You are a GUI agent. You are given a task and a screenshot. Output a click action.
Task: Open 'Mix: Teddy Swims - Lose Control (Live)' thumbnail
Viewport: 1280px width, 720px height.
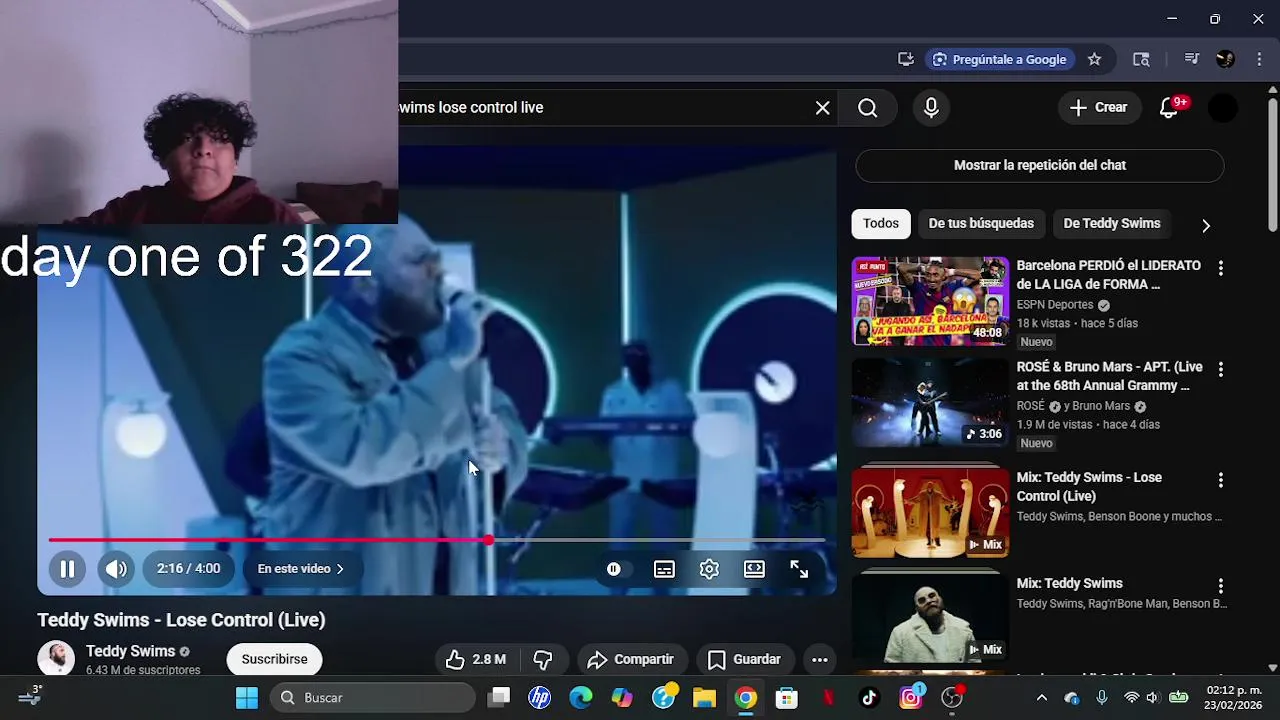(x=931, y=511)
